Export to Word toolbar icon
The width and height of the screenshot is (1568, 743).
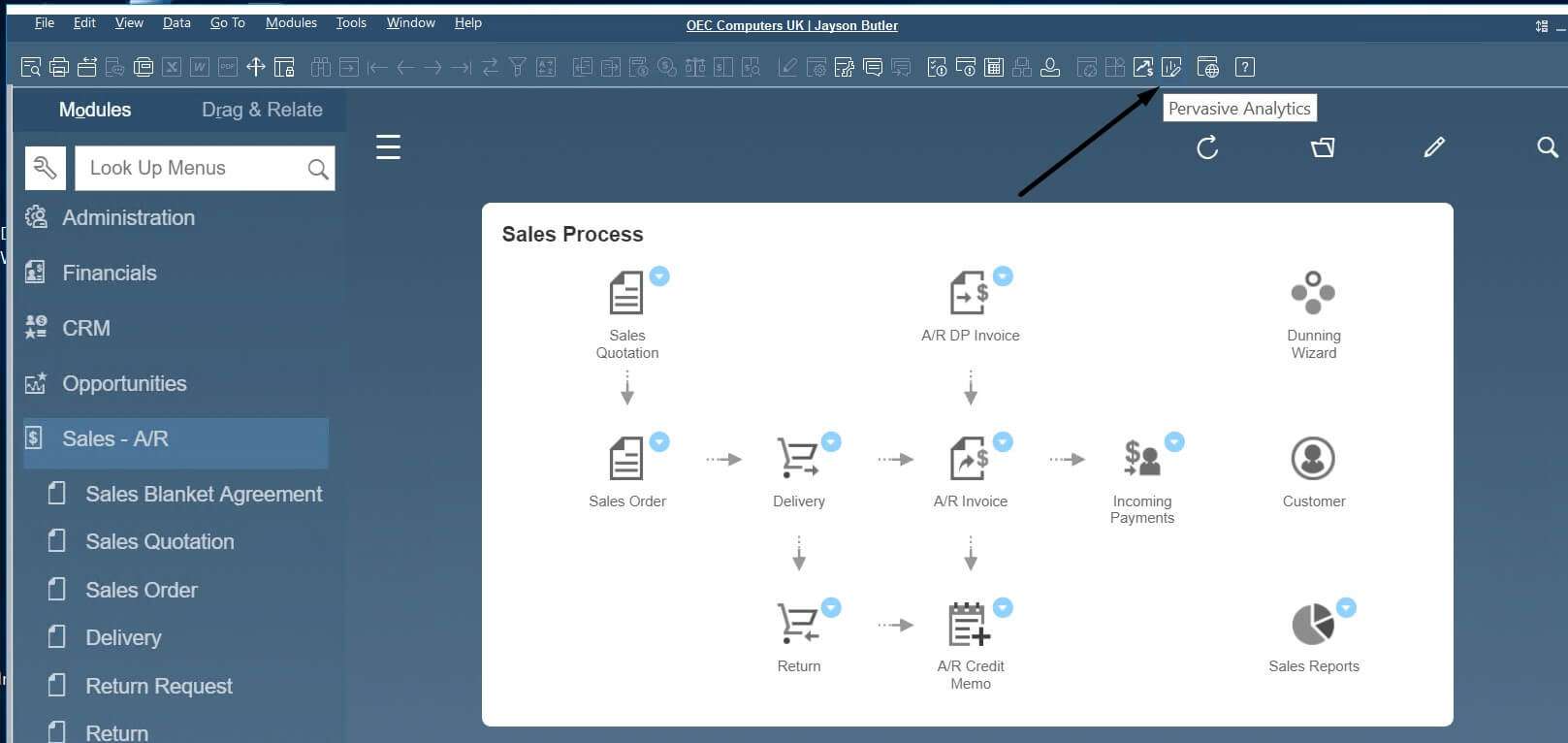[200, 67]
